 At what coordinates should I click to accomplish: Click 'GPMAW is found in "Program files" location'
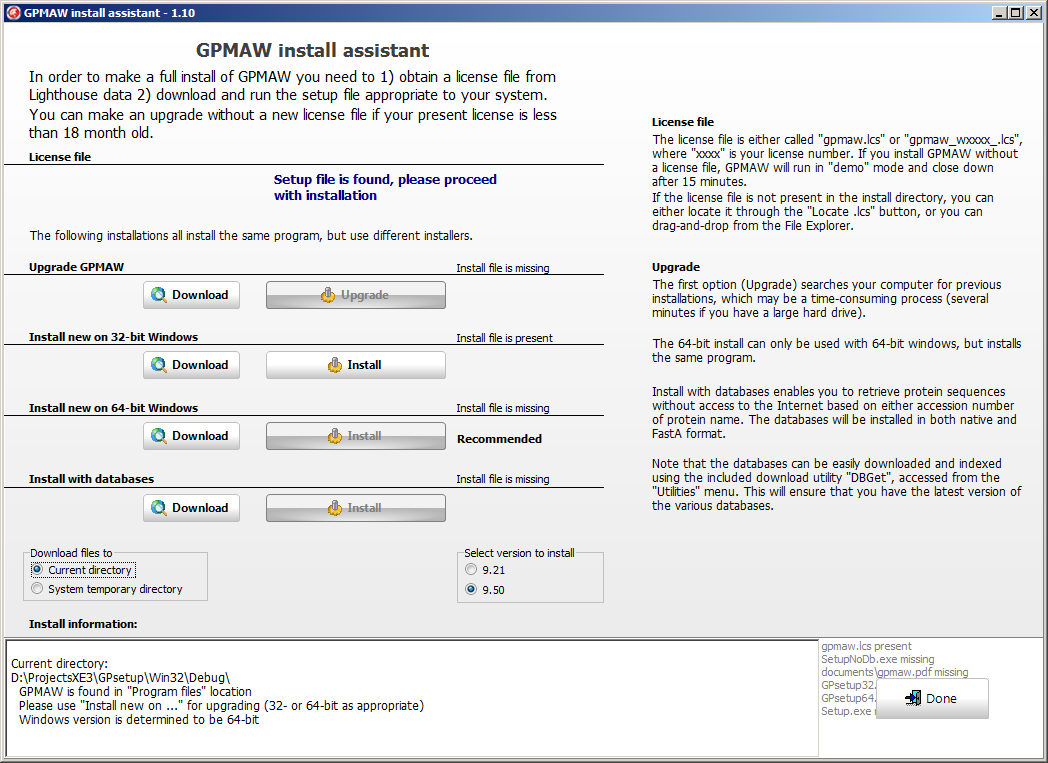tap(136, 692)
